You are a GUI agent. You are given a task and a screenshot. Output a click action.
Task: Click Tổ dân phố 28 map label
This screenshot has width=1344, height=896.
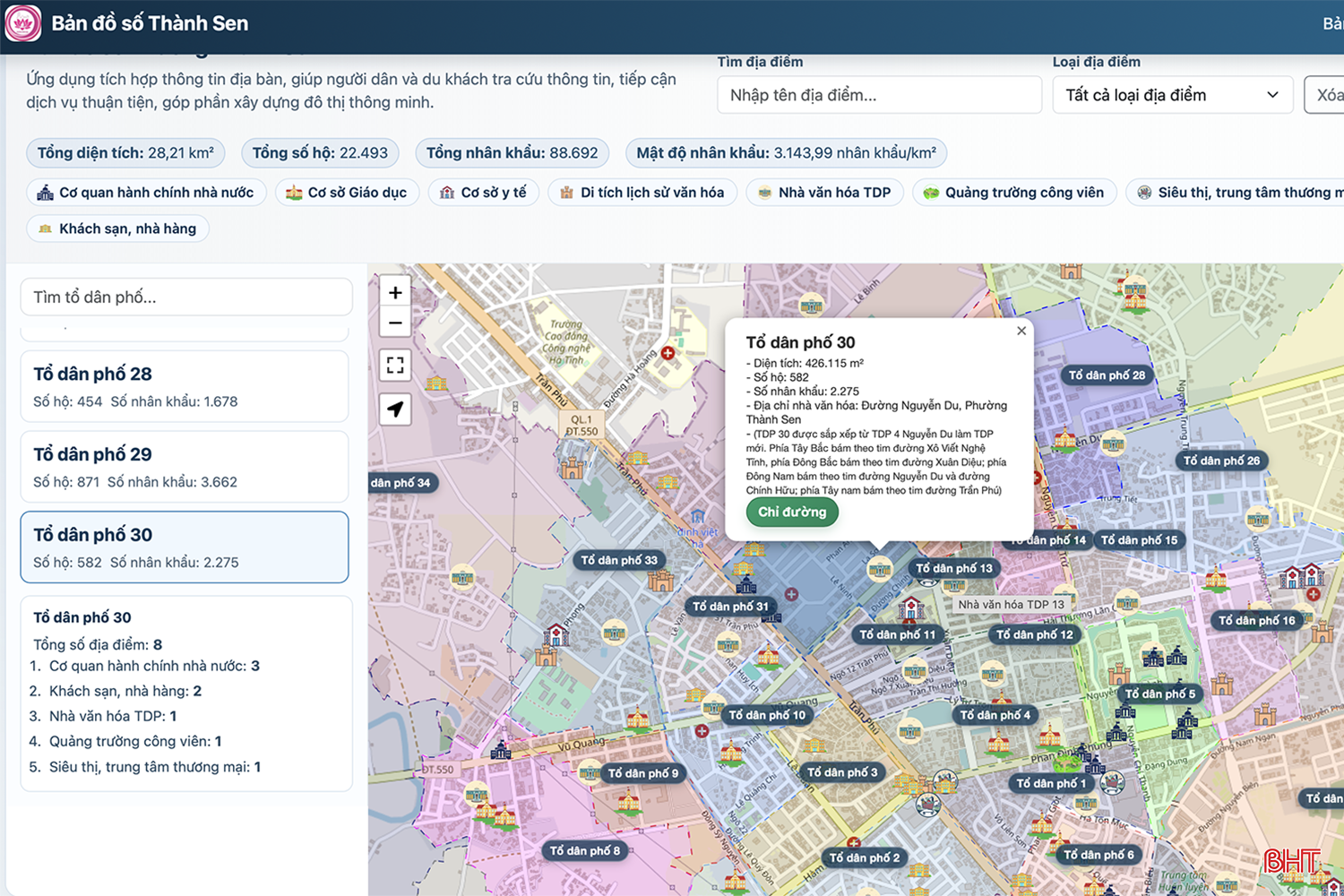coord(1107,375)
